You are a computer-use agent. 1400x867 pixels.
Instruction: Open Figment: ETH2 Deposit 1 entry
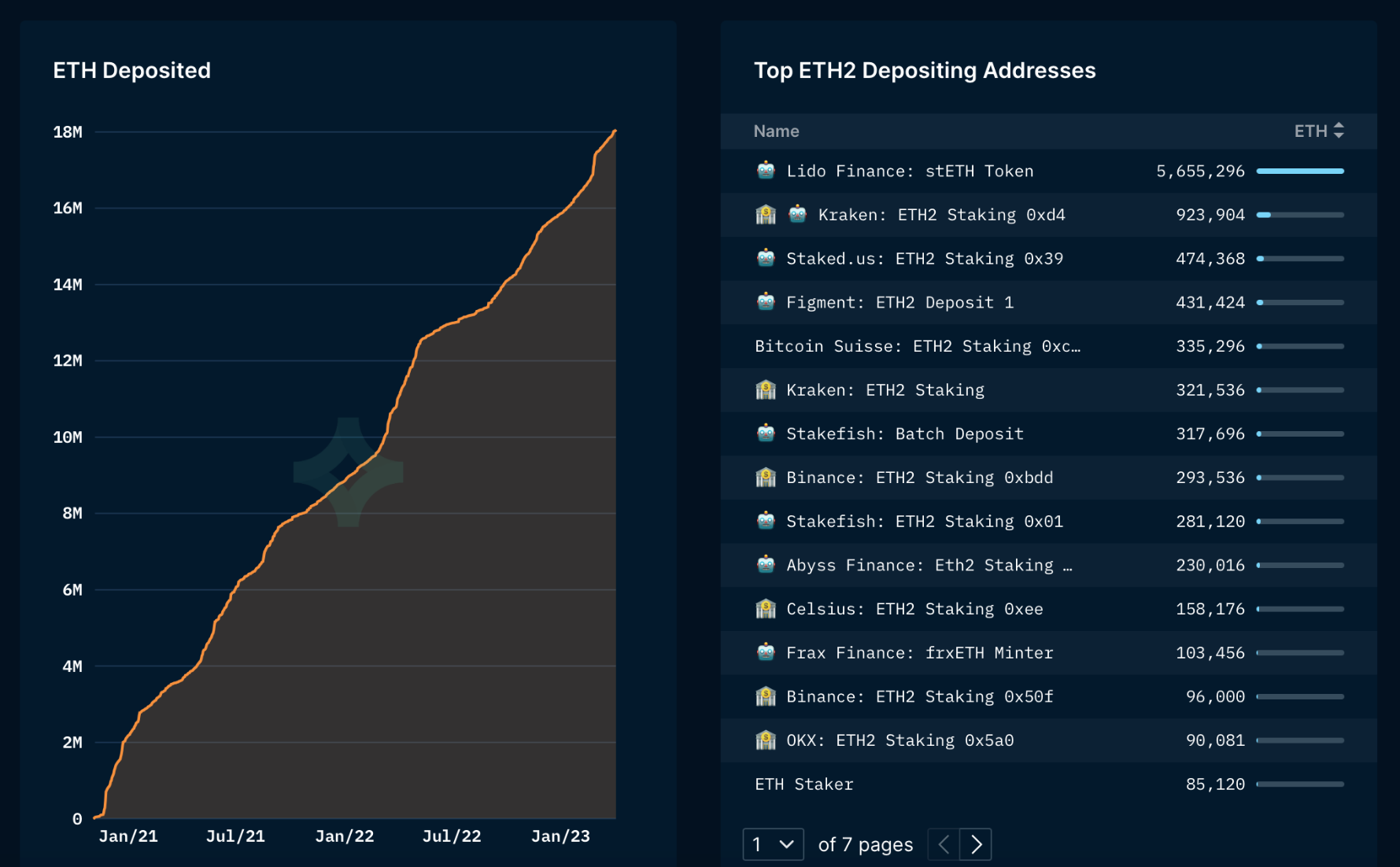coord(899,302)
